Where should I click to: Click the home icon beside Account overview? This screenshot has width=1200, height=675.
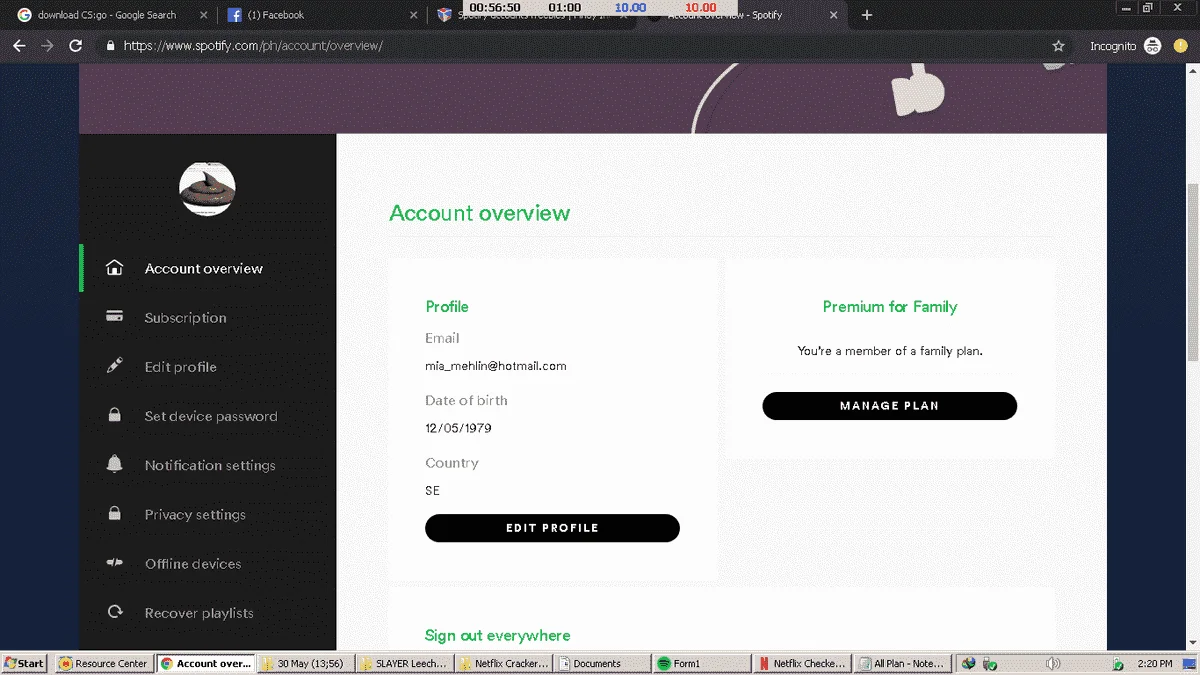click(115, 268)
